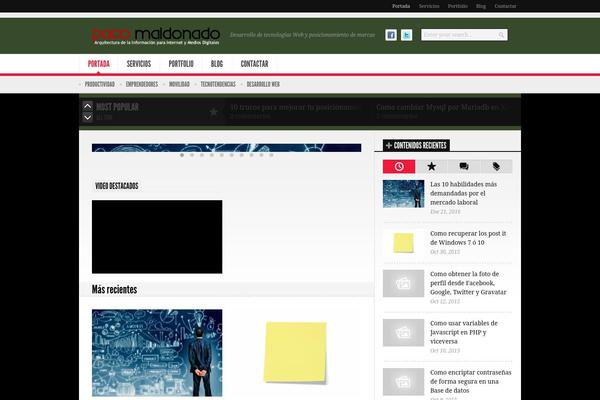This screenshot has width=600, height=400.
Task: Click Contactar in top black bar
Action: pyautogui.click(x=505, y=6)
